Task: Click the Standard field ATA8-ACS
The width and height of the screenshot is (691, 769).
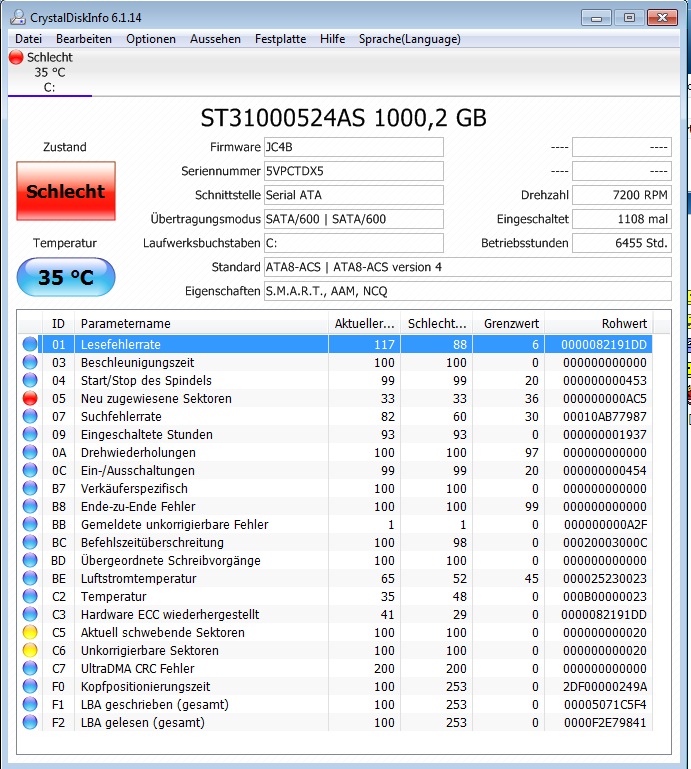Action: coord(467,267)
